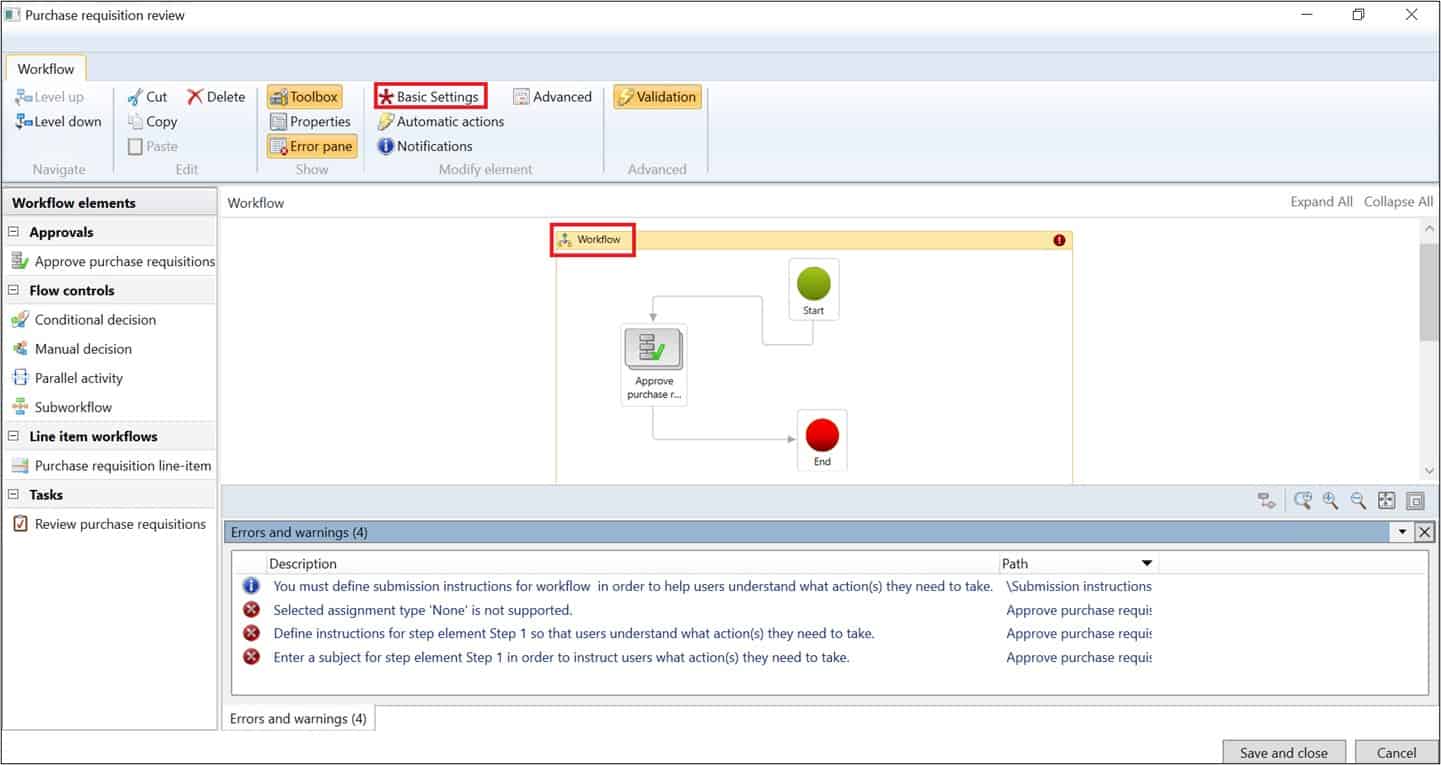The image size is (1441, 765).
Task: Select the Subworkflow element
Action: pyautogui.click(x=73, y=406)
